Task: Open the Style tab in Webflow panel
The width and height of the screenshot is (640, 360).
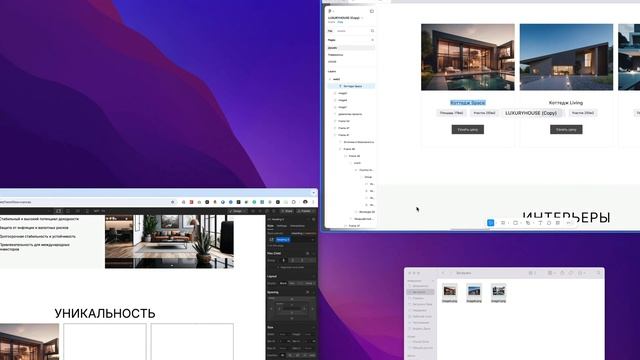Action: click(x=270, y=226)
